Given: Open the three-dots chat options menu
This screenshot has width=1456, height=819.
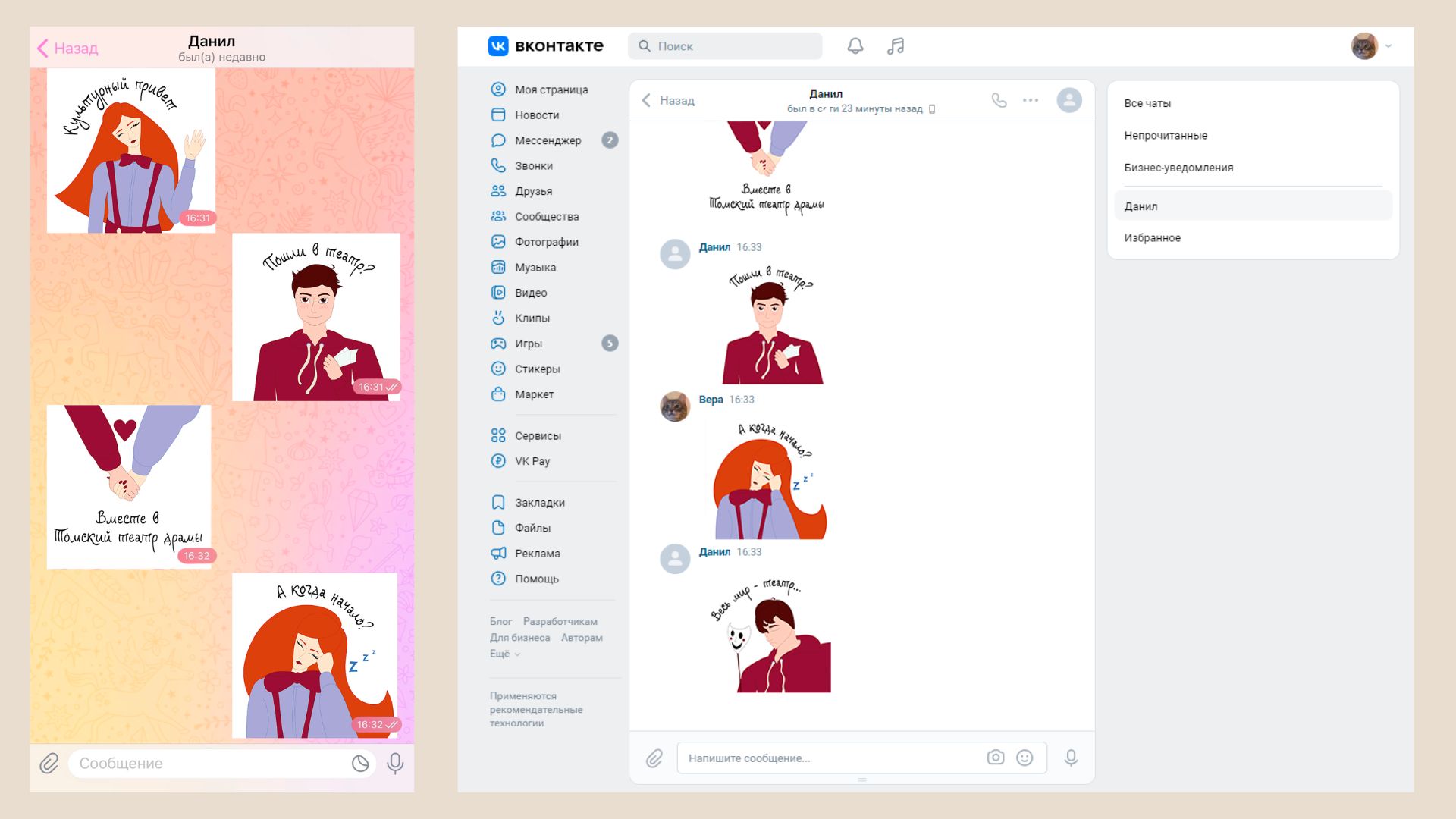Looking at the screenshot, I should 1030,100.
